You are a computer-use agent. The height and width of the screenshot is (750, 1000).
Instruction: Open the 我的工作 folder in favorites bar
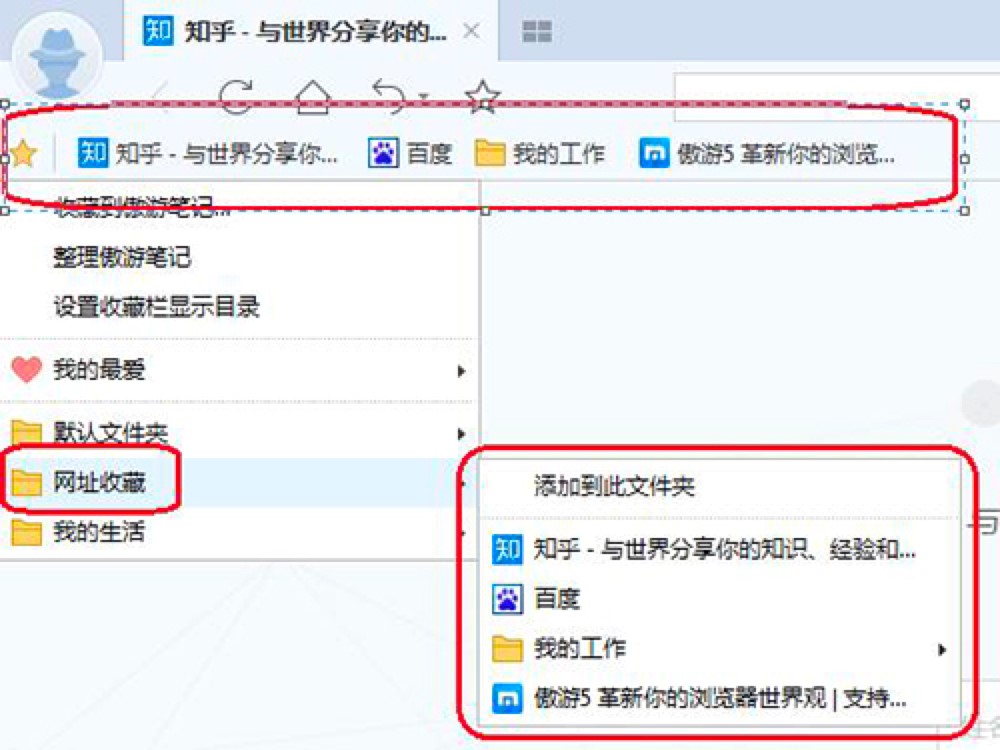[540, 153]
